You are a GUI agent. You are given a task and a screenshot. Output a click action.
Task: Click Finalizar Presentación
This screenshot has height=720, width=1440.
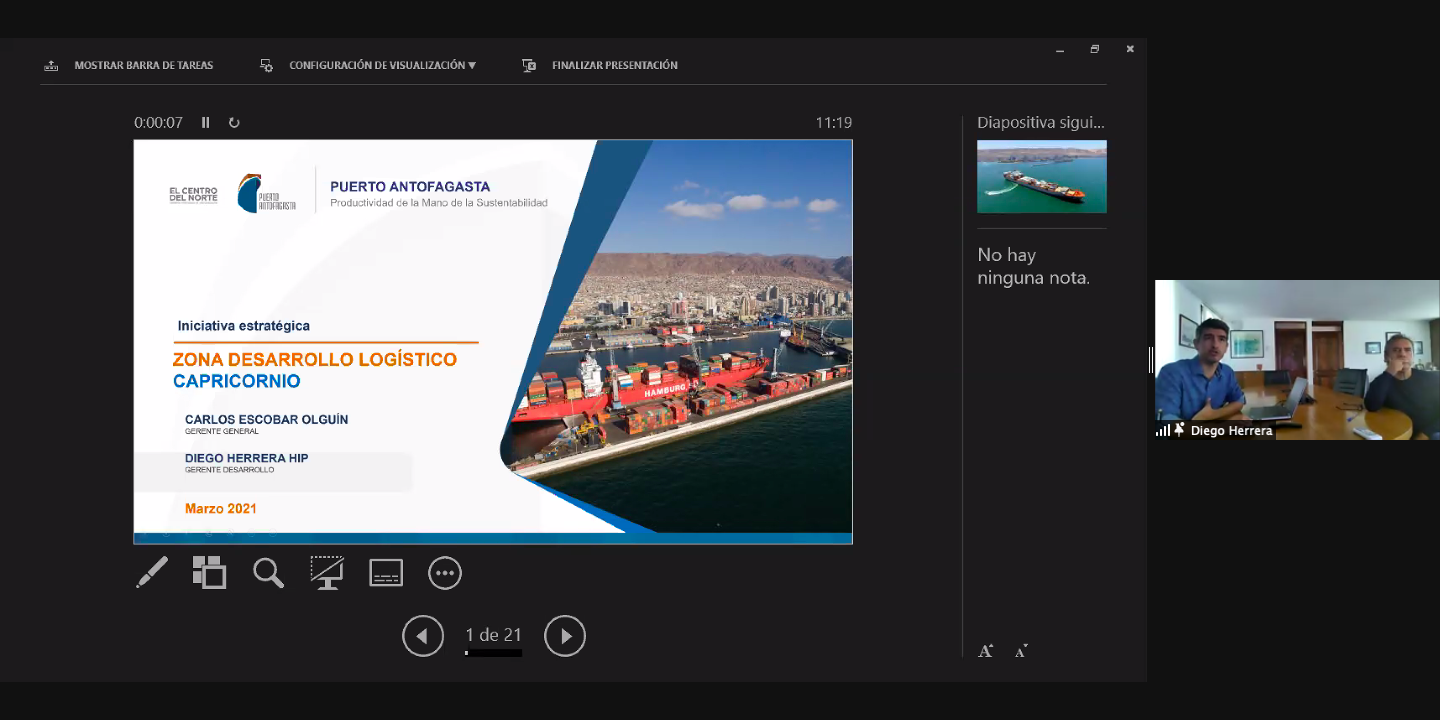601,65
